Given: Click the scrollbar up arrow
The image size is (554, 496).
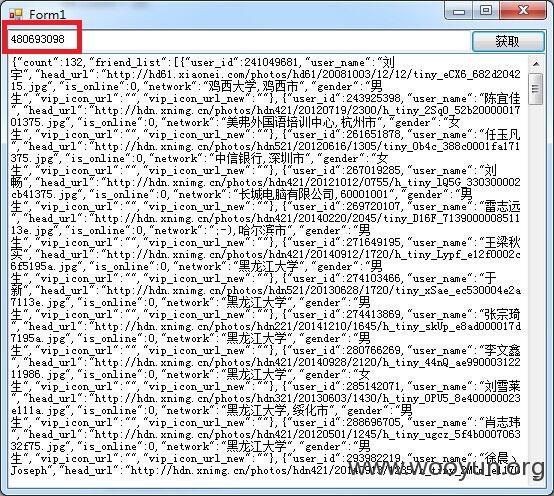Looking at the screenshot, I should tap(536, 64).
